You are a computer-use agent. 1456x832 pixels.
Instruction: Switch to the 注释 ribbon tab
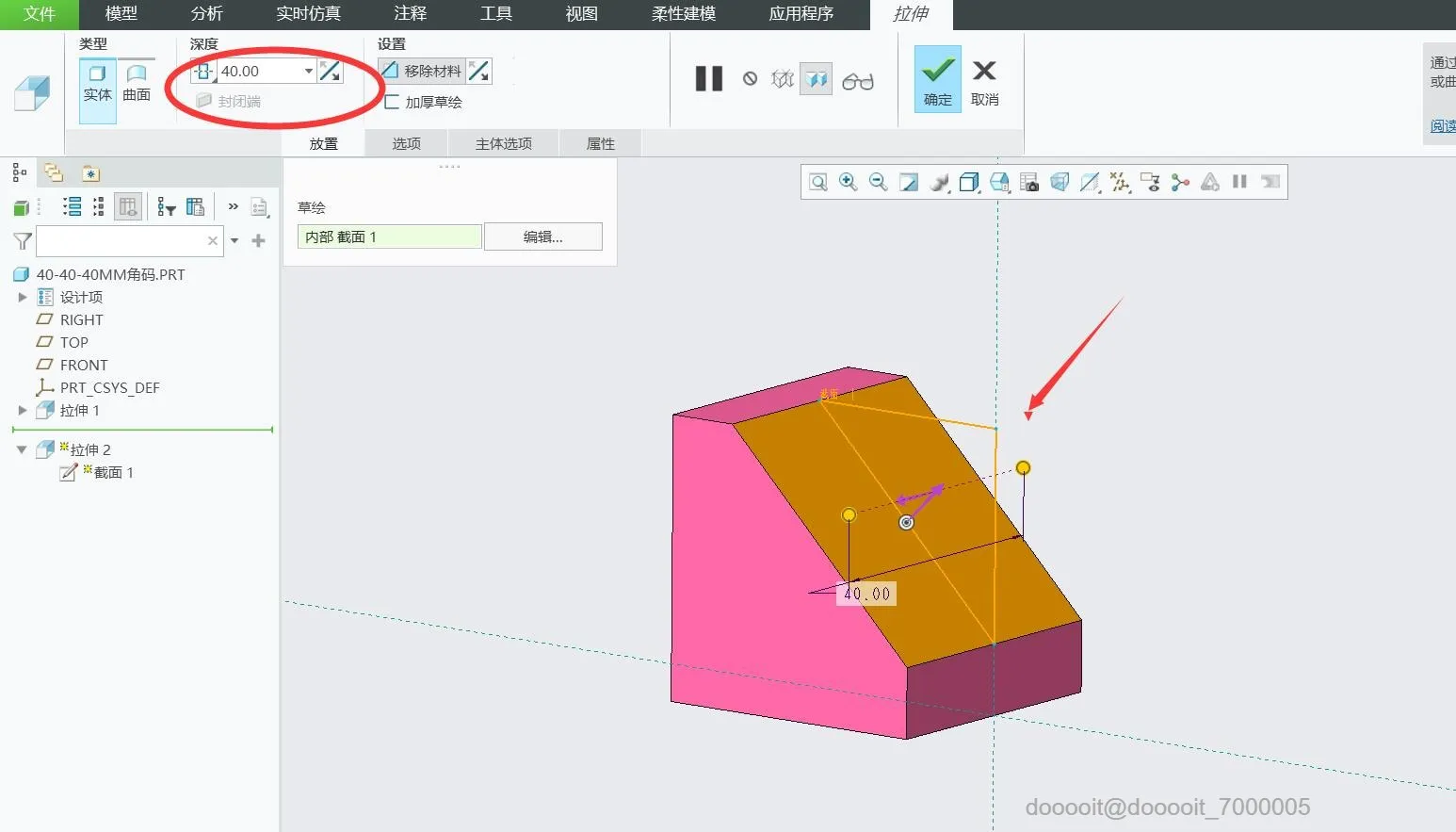(411, 14)
